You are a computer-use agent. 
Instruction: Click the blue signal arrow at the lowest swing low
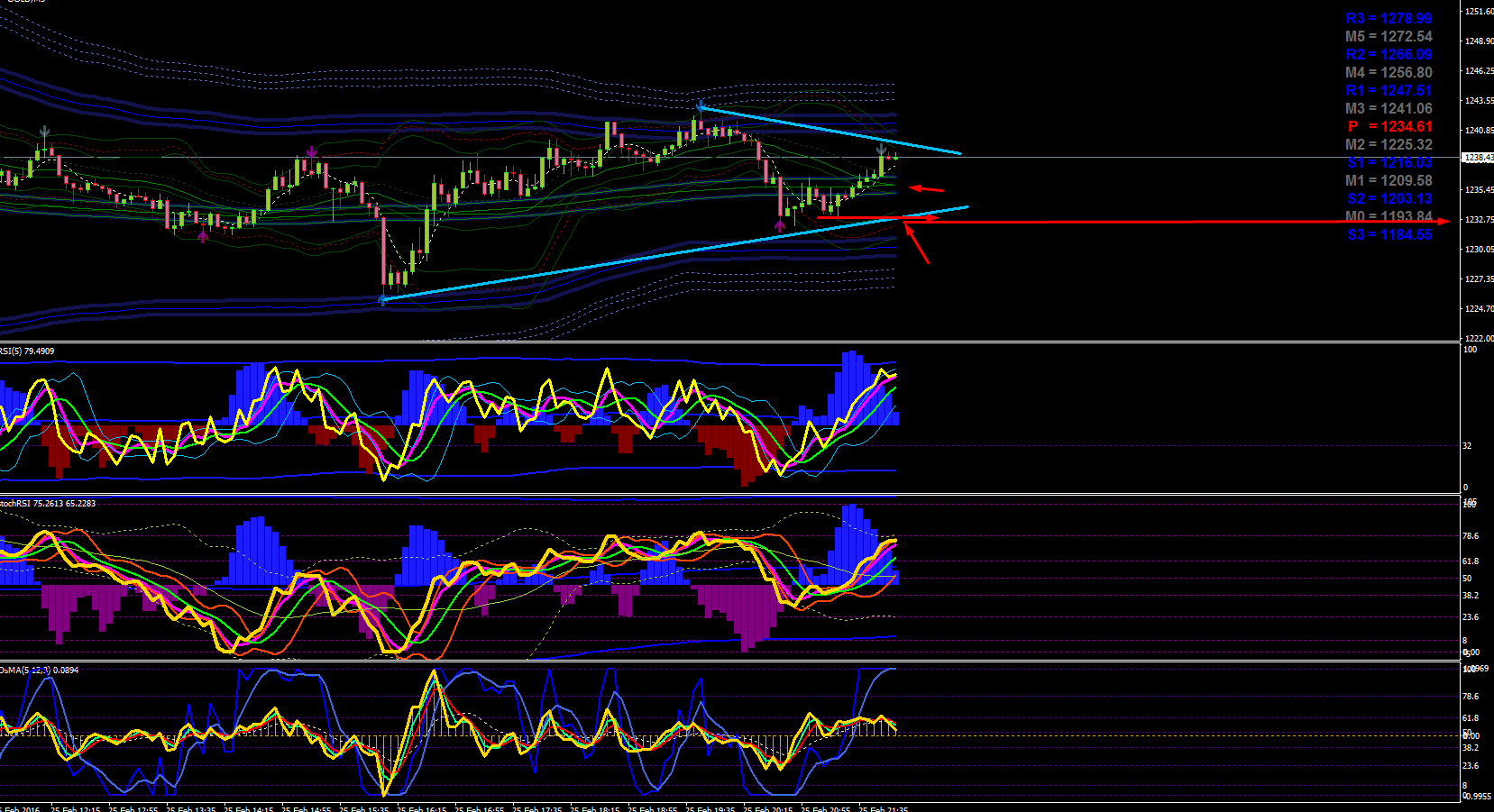coord(382,300)
